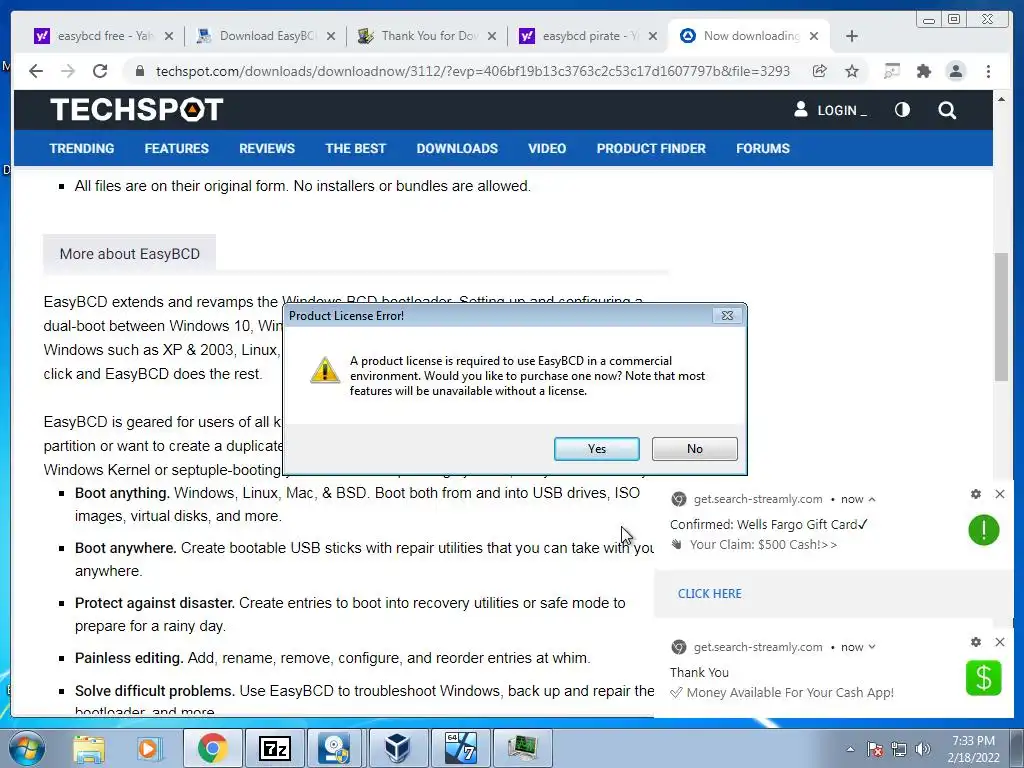The image size is (1024, 768).
Task: Open the Chrome profile avatar
Action: (955, 71)
